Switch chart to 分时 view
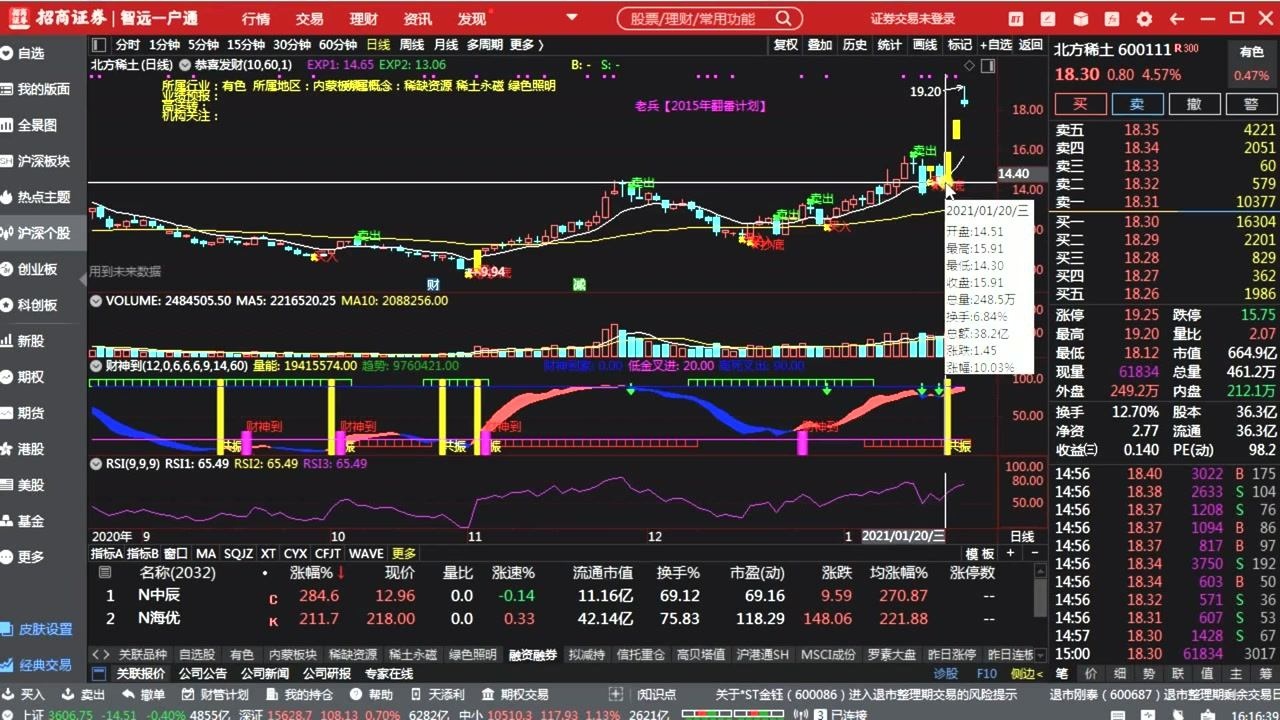This screenshot has height=720, width=1280. point(128,44)
